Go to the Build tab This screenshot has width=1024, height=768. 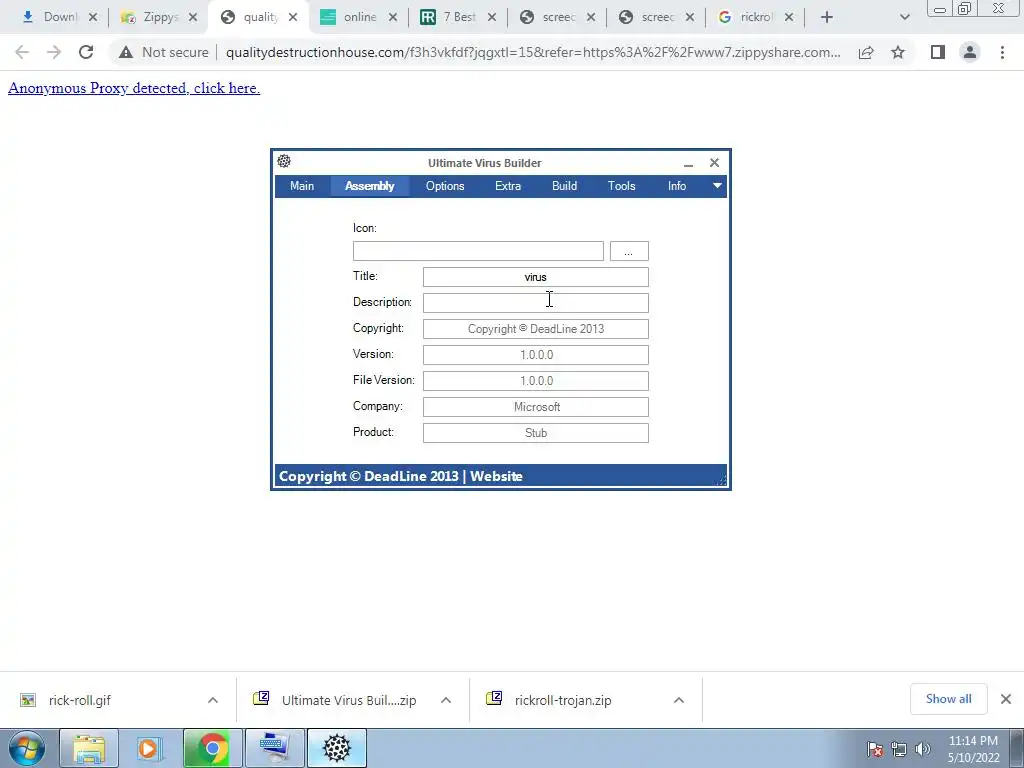click(564, 186)
